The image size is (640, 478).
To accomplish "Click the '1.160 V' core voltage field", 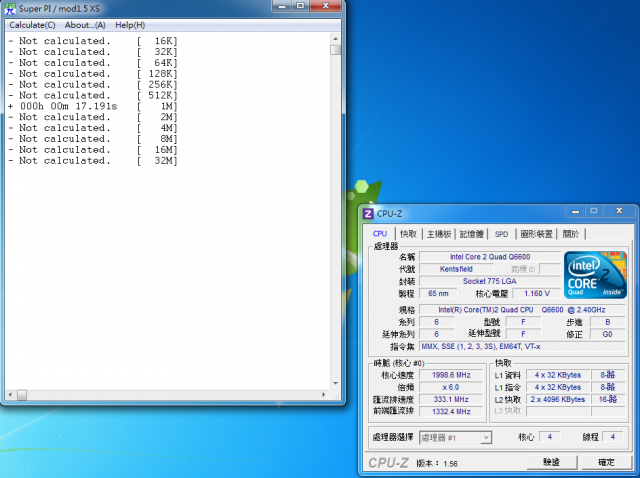I will 537,293.
